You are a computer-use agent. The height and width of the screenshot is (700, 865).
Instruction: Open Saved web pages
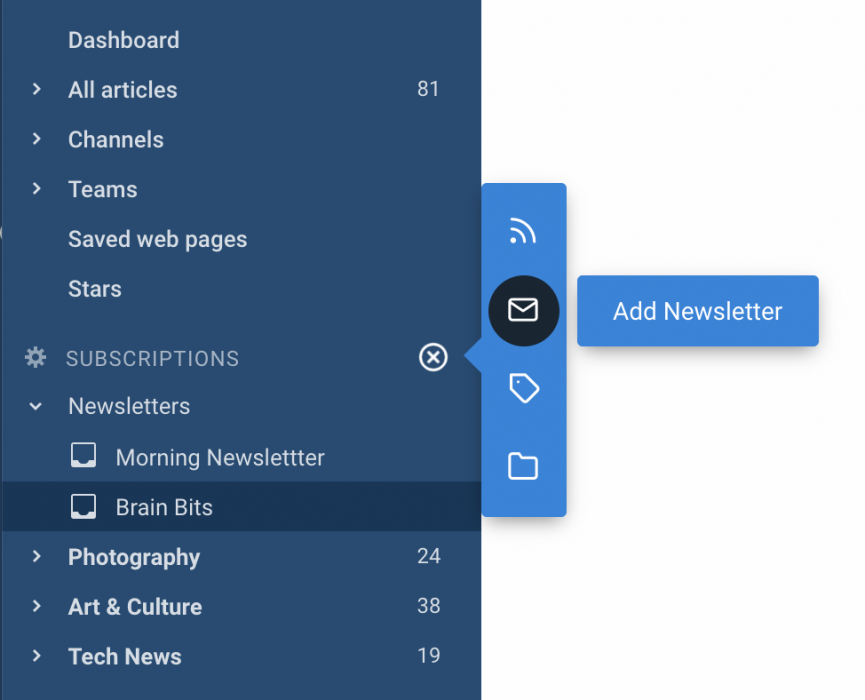point(157,239)
